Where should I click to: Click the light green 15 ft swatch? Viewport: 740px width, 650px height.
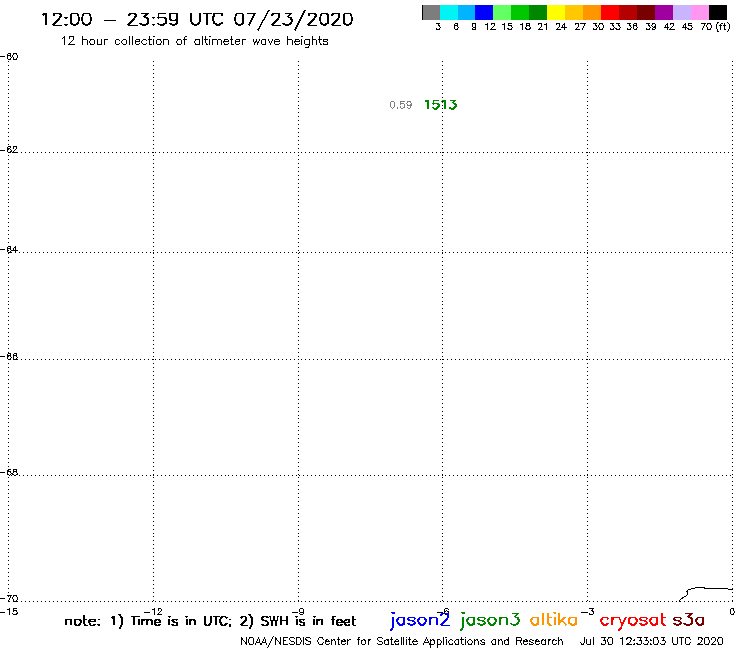click(x=503, y=12)
